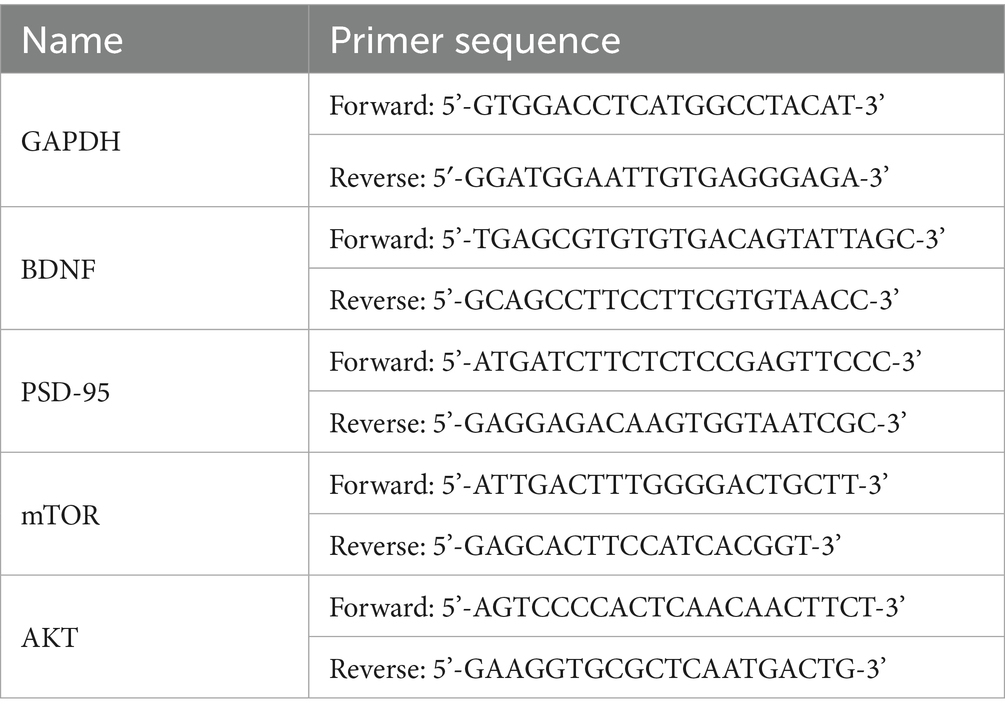Select the BDNF name cell
The width and height of the screenshot is (1005, 716).
(x=56, y=268)
